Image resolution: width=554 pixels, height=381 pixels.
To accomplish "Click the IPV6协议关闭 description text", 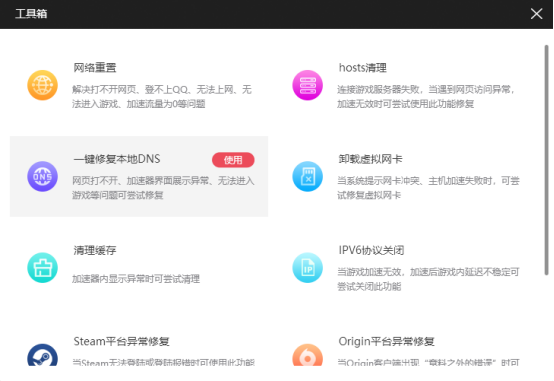I will pos(428,279).
